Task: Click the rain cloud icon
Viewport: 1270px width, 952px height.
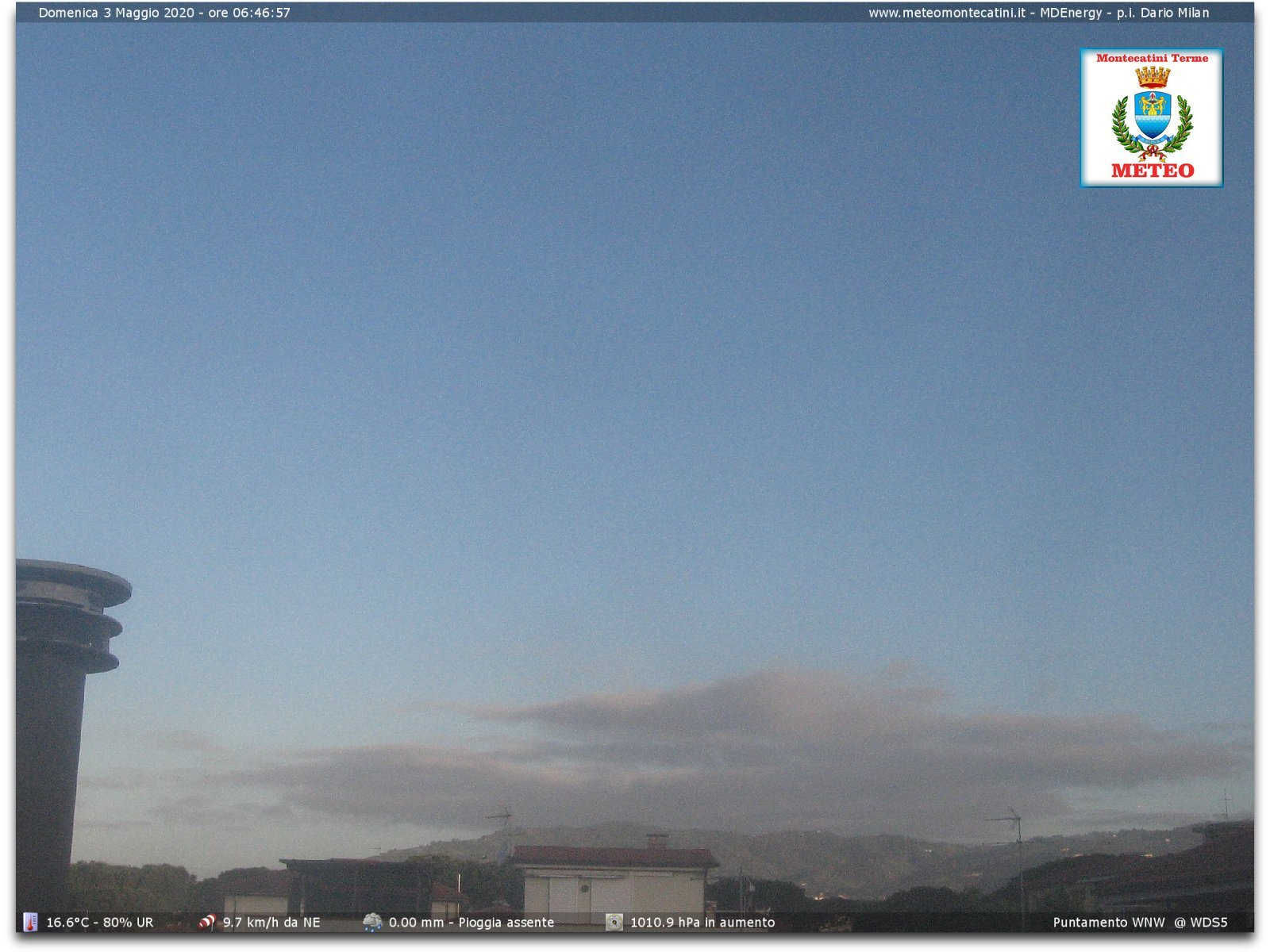Action: pos(371,922)
